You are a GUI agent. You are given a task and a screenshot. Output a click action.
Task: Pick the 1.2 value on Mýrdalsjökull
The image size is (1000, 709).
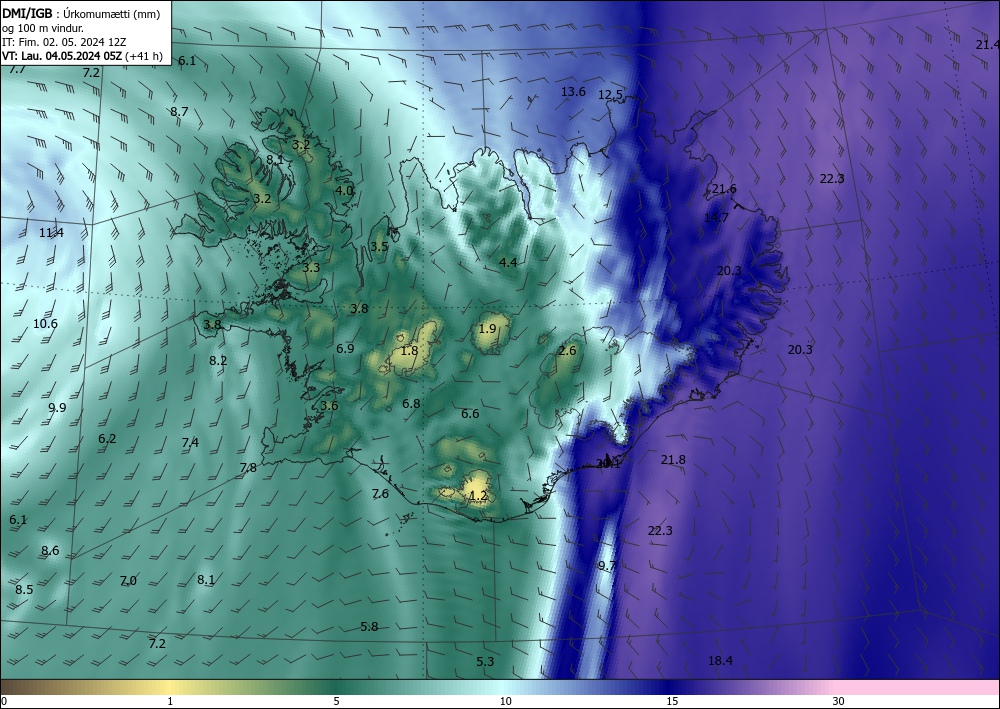(478, 496)
